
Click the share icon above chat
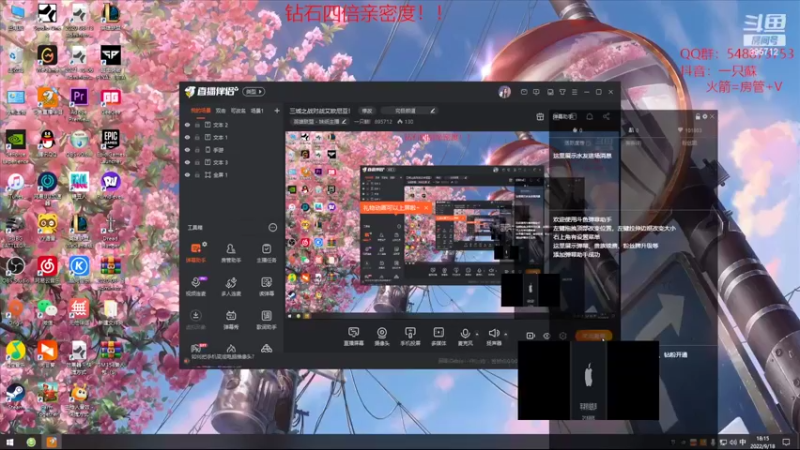606,116
